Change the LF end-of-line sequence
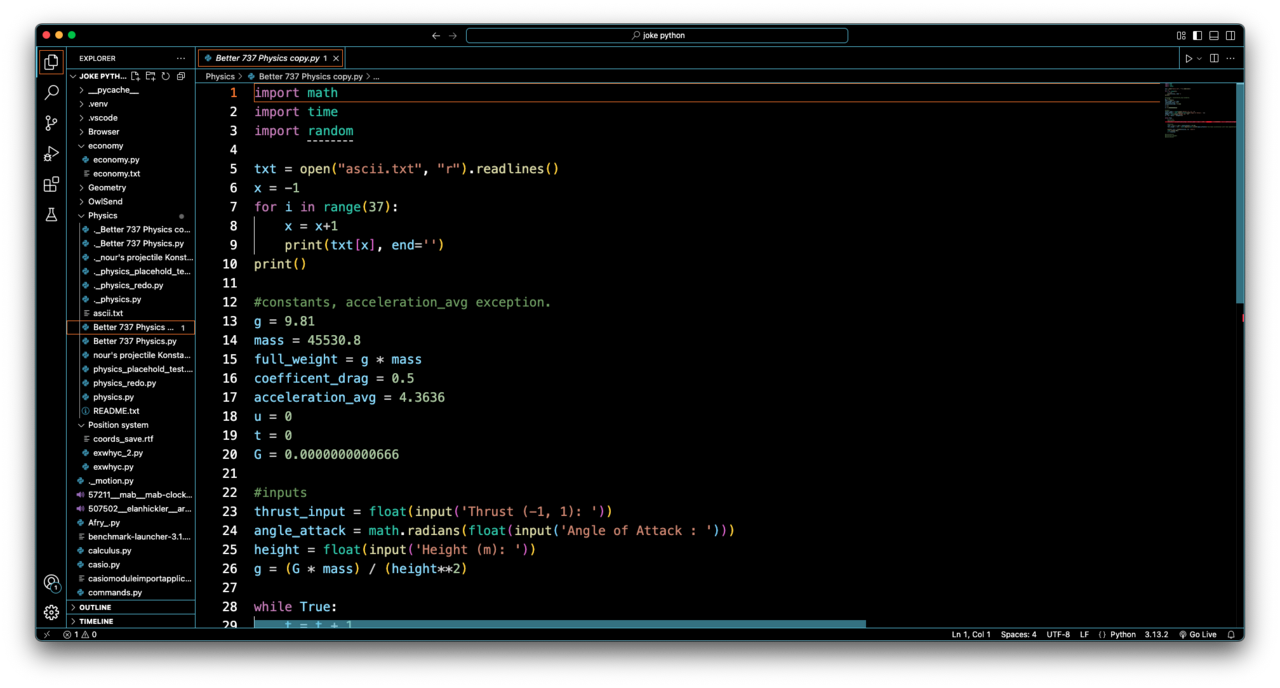 [x=1084, y=634]
